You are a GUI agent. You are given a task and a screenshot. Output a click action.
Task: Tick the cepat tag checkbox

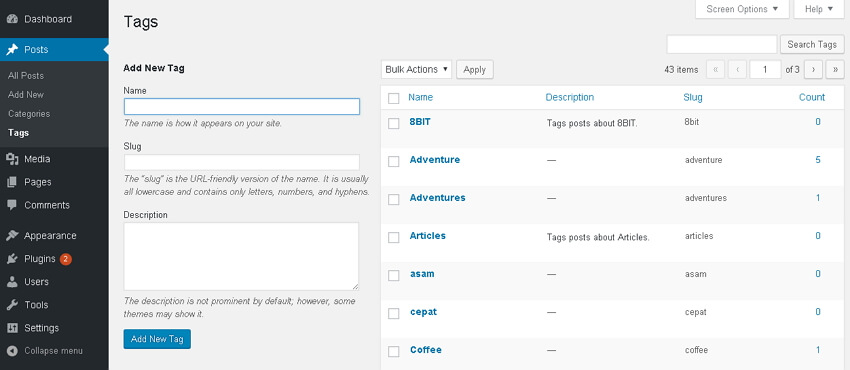[x=394, y=313]
